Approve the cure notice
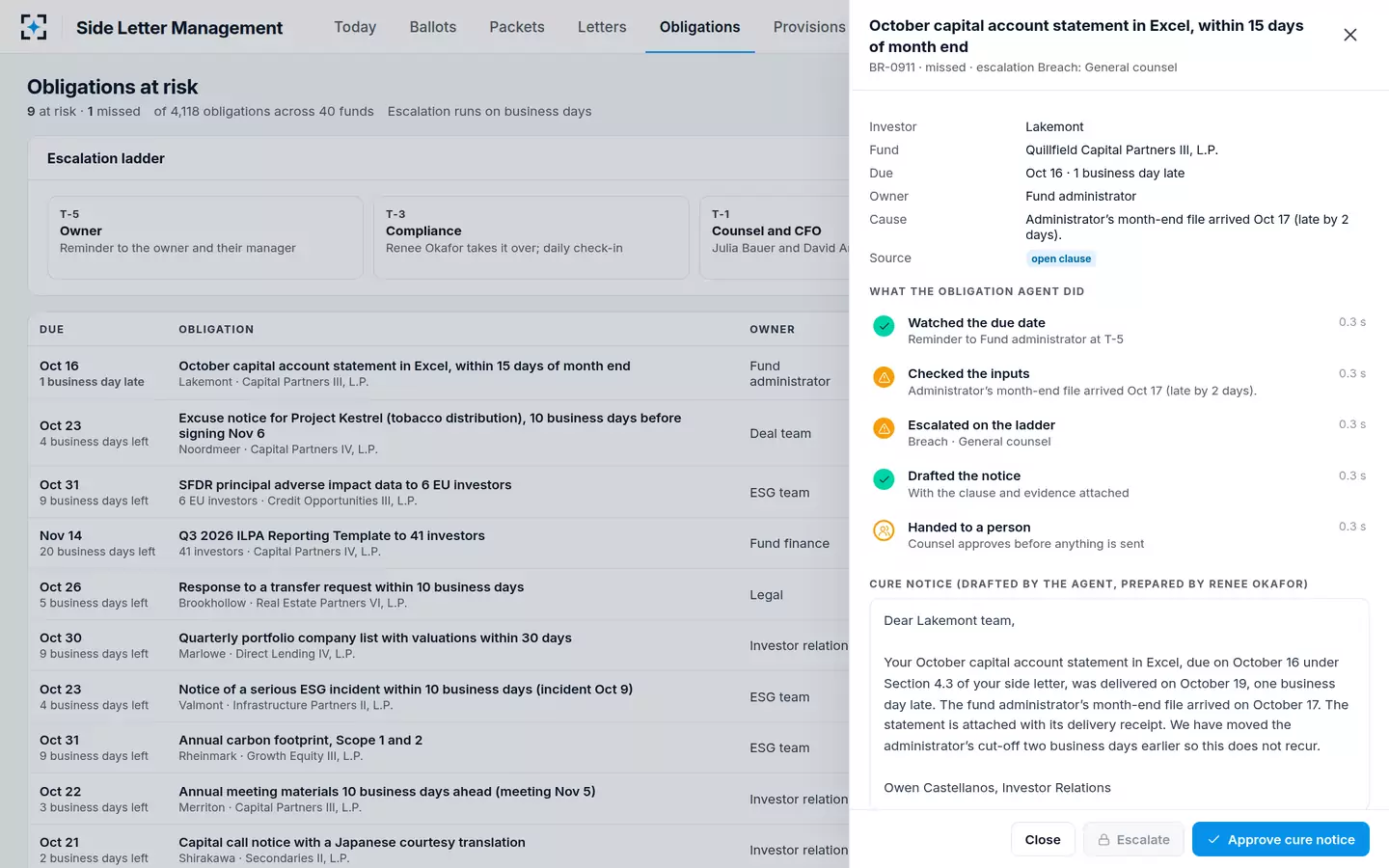 pyautogui.click(x=1281, y=839)
